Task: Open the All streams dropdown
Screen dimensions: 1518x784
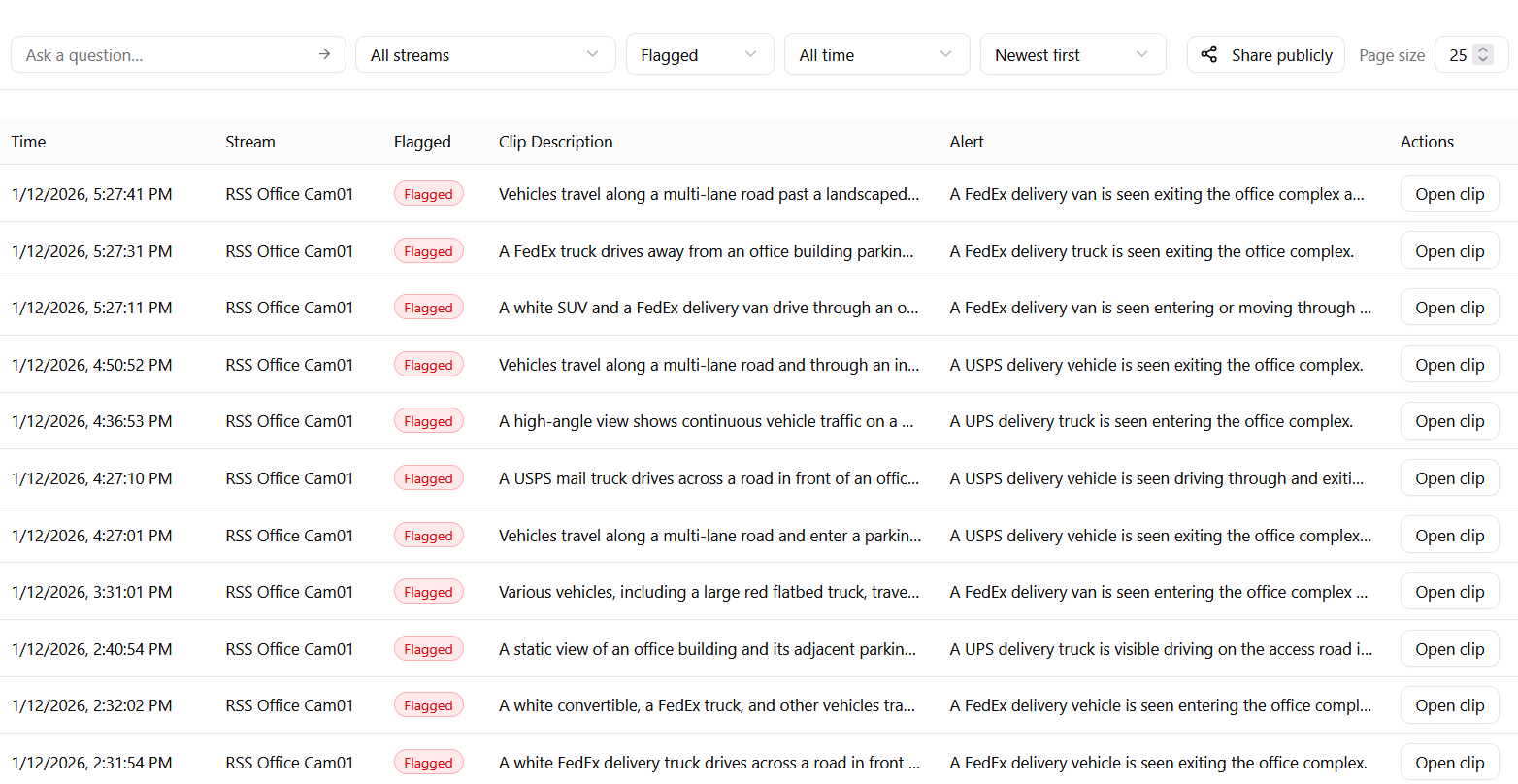Action: click(484, 54)
